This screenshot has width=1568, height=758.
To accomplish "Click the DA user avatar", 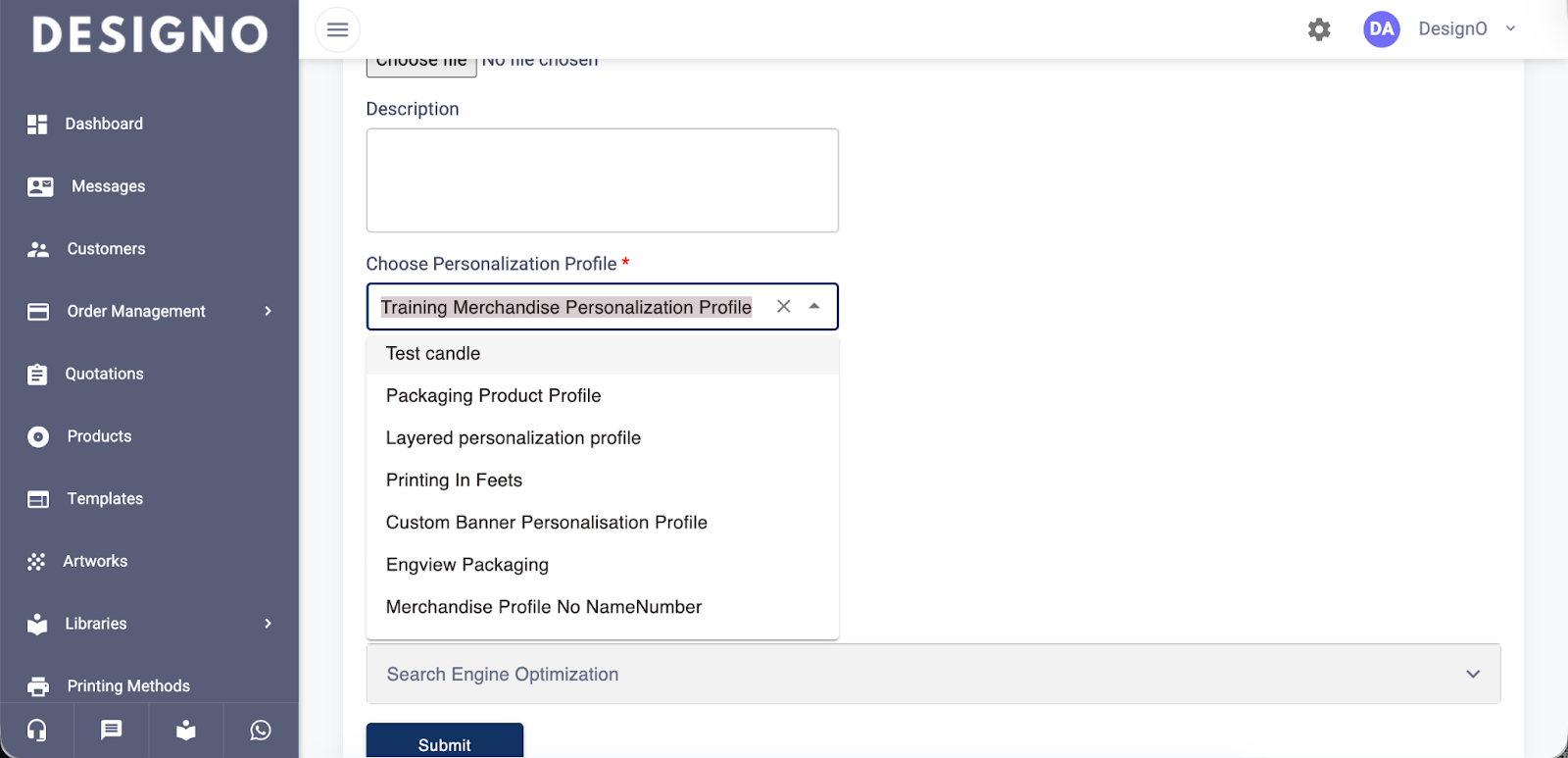I will [x=1381, y=29].
